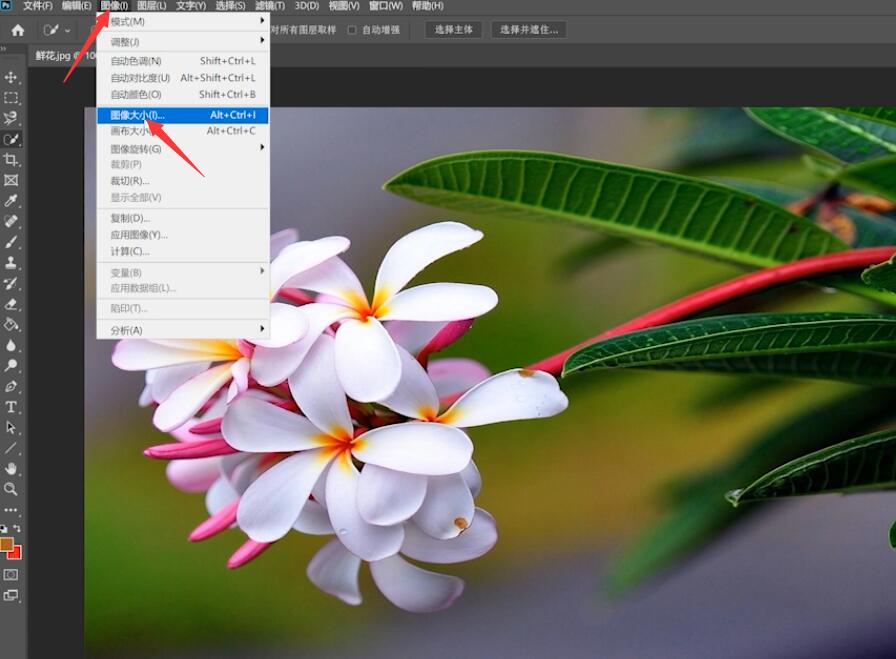Expand the toolbox panel double arrows
Viewport: 896px width, 659px height.
click(x=3, y=49)
